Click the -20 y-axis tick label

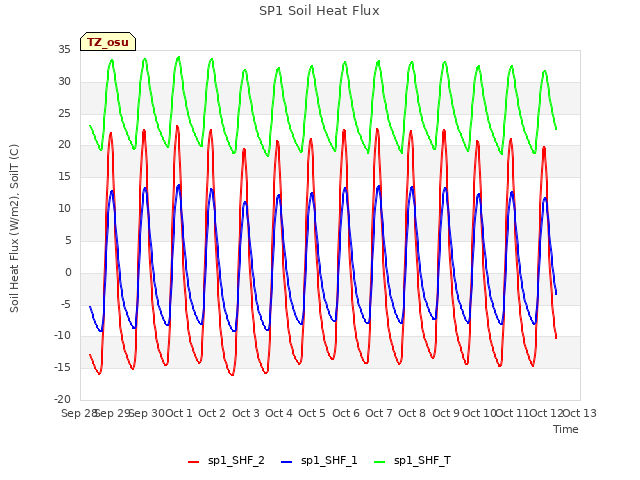coord(62,399)
